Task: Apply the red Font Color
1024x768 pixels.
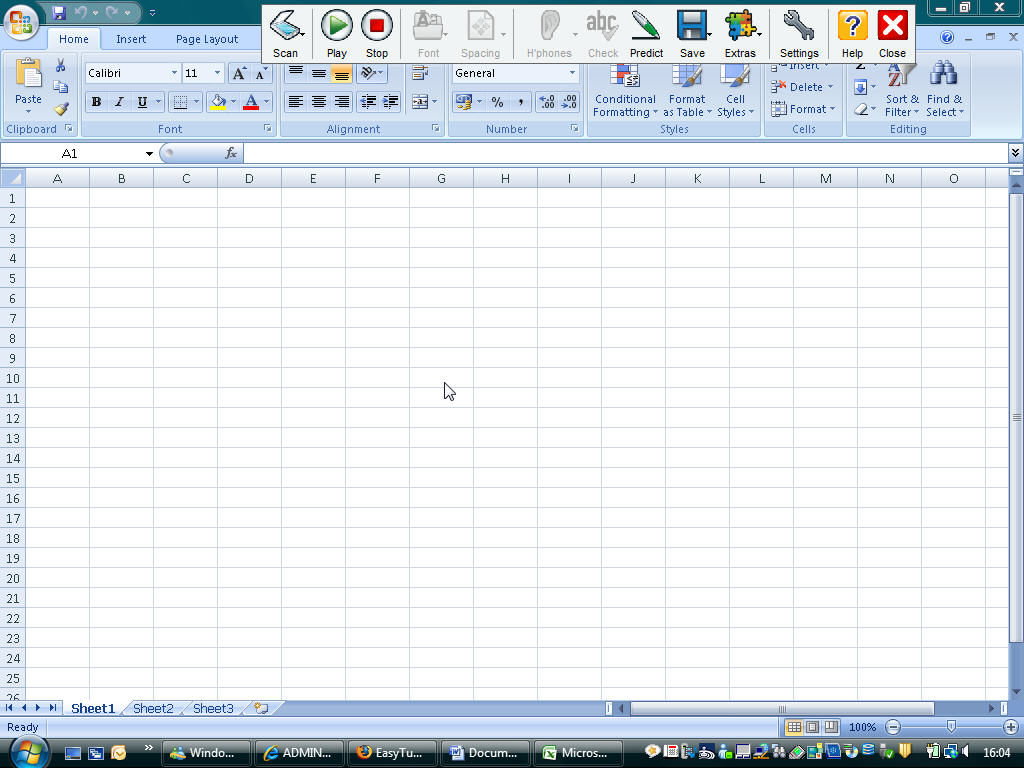Action: pos(251,102)
